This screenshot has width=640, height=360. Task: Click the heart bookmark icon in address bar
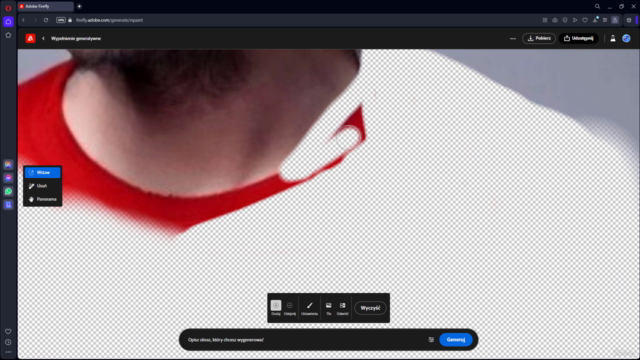585,20
